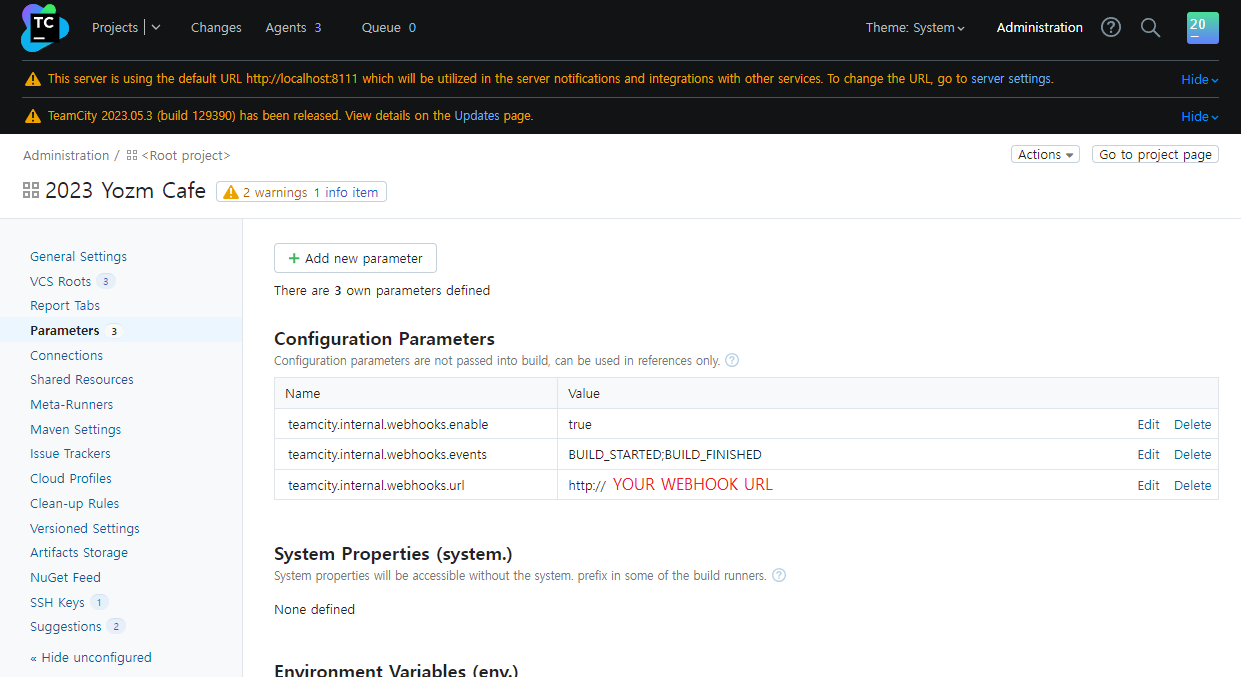Click the TeamCity logo icon

point(45,28)
